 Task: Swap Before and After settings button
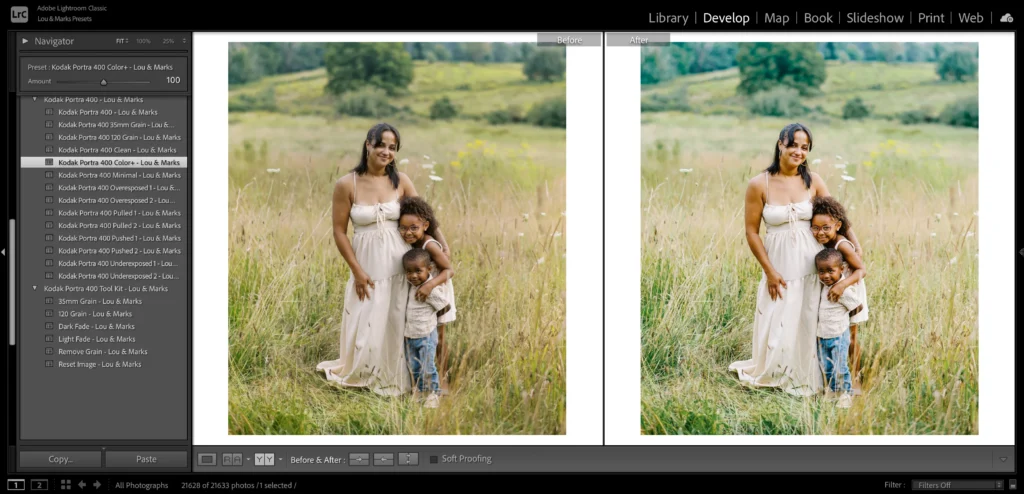click(408, 459)
